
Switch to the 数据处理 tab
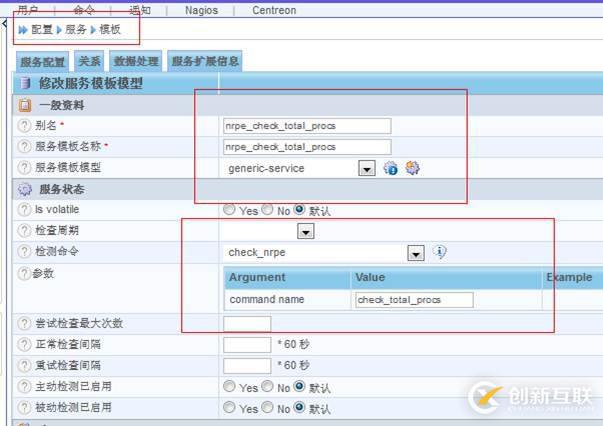click(136, 61)
